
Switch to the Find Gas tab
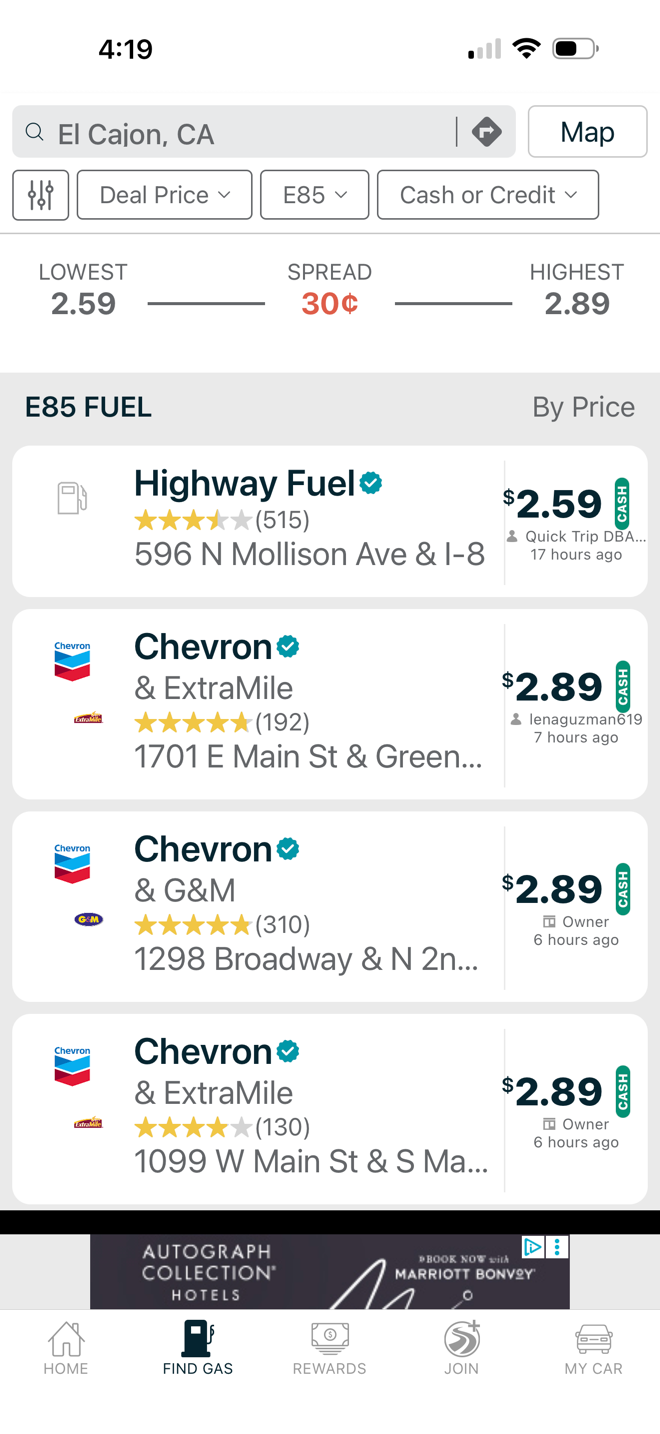(198, 1348)
